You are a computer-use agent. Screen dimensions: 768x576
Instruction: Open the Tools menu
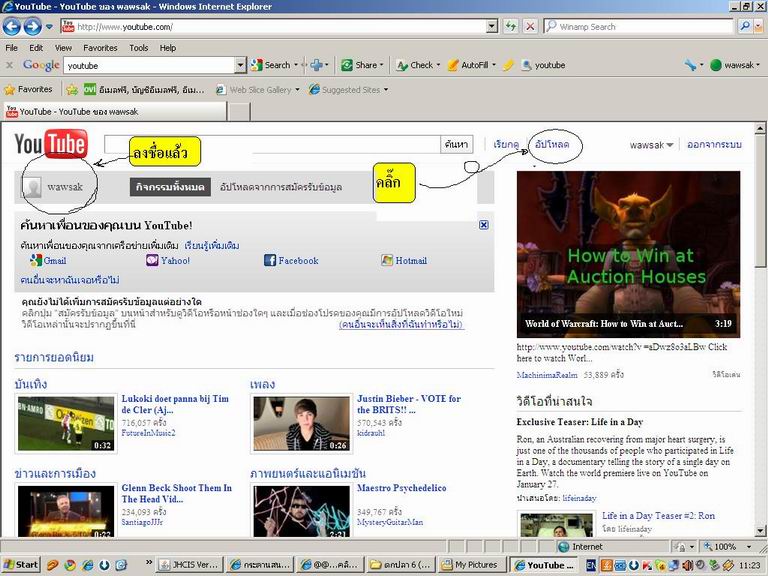139,48
